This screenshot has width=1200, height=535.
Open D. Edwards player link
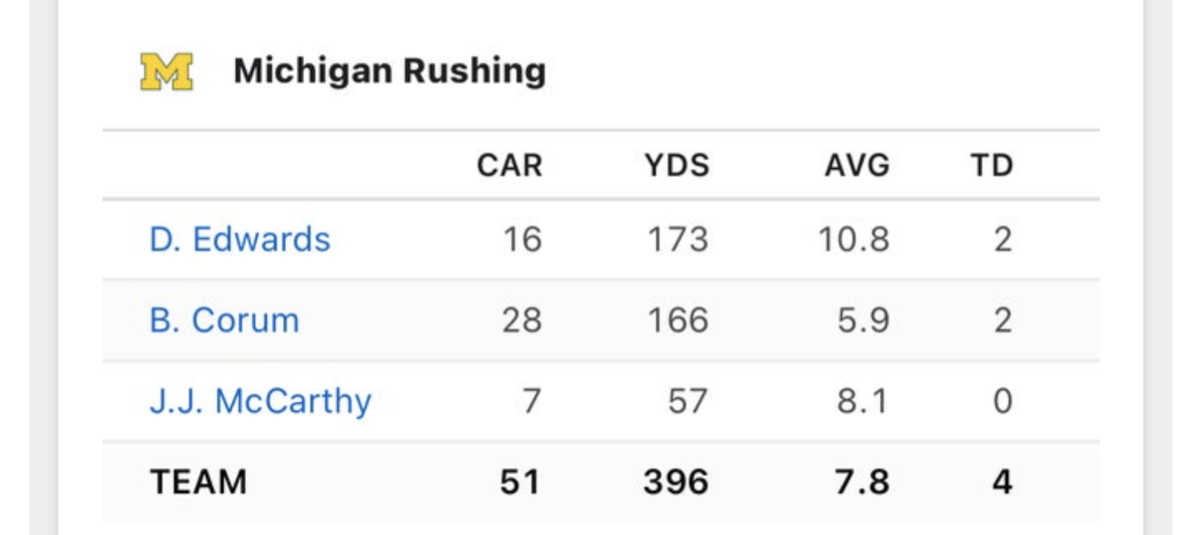[239, 240]
